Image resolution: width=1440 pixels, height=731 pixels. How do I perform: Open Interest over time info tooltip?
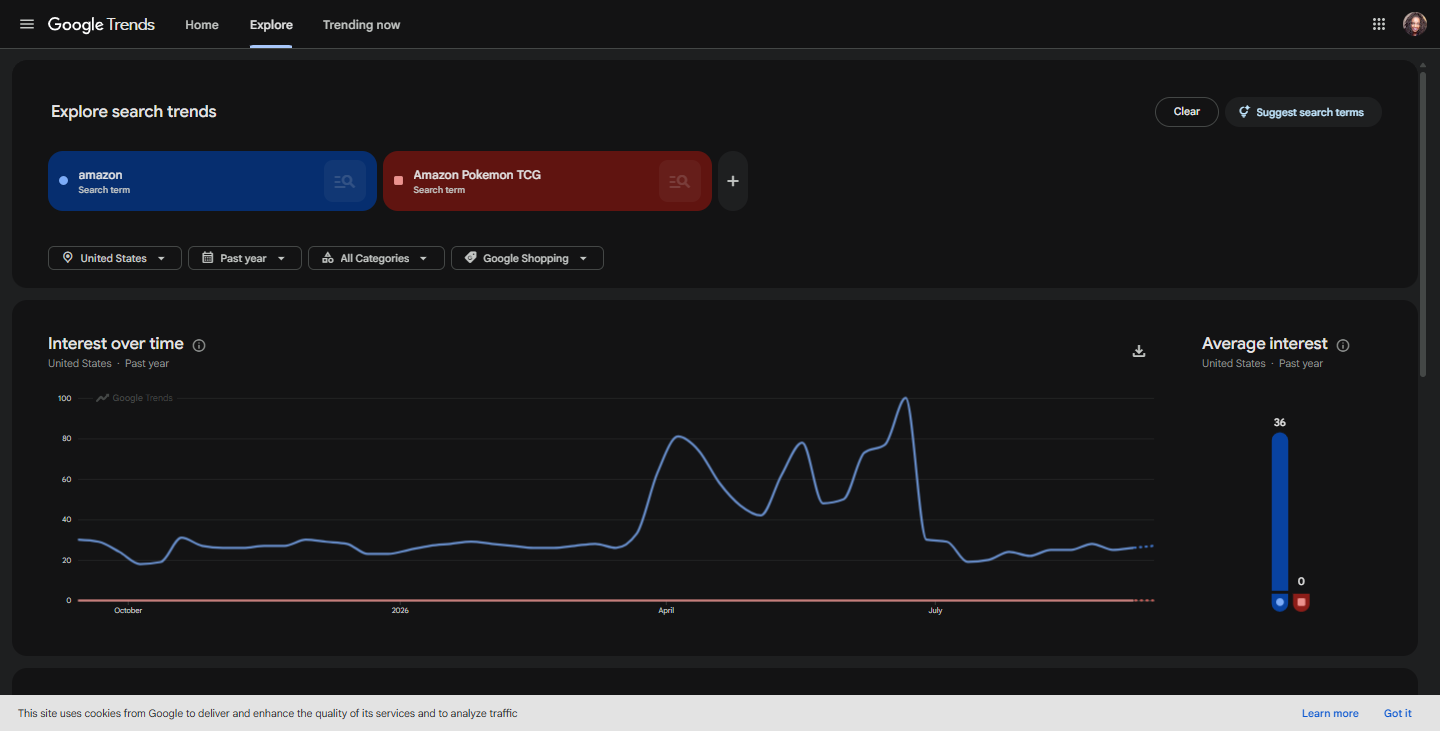coord(199,345)
